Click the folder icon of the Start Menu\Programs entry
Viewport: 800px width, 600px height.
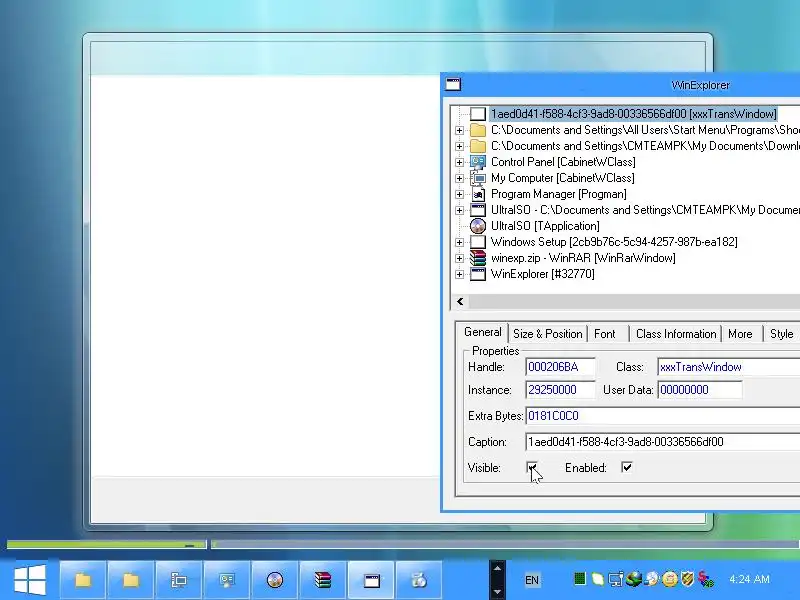click(x=478, y=130)
